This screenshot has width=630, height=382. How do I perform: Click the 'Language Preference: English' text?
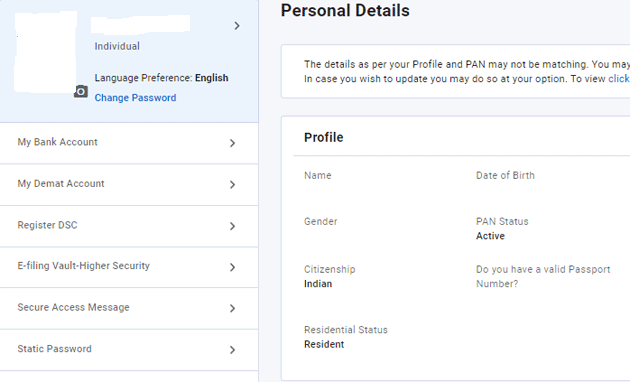pos(161,78)
